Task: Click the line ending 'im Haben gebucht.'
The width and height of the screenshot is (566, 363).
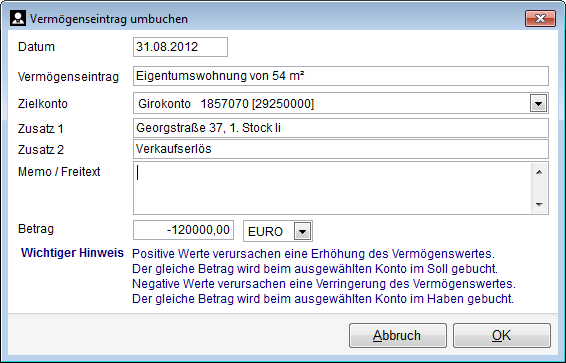Action: (323, 299)
